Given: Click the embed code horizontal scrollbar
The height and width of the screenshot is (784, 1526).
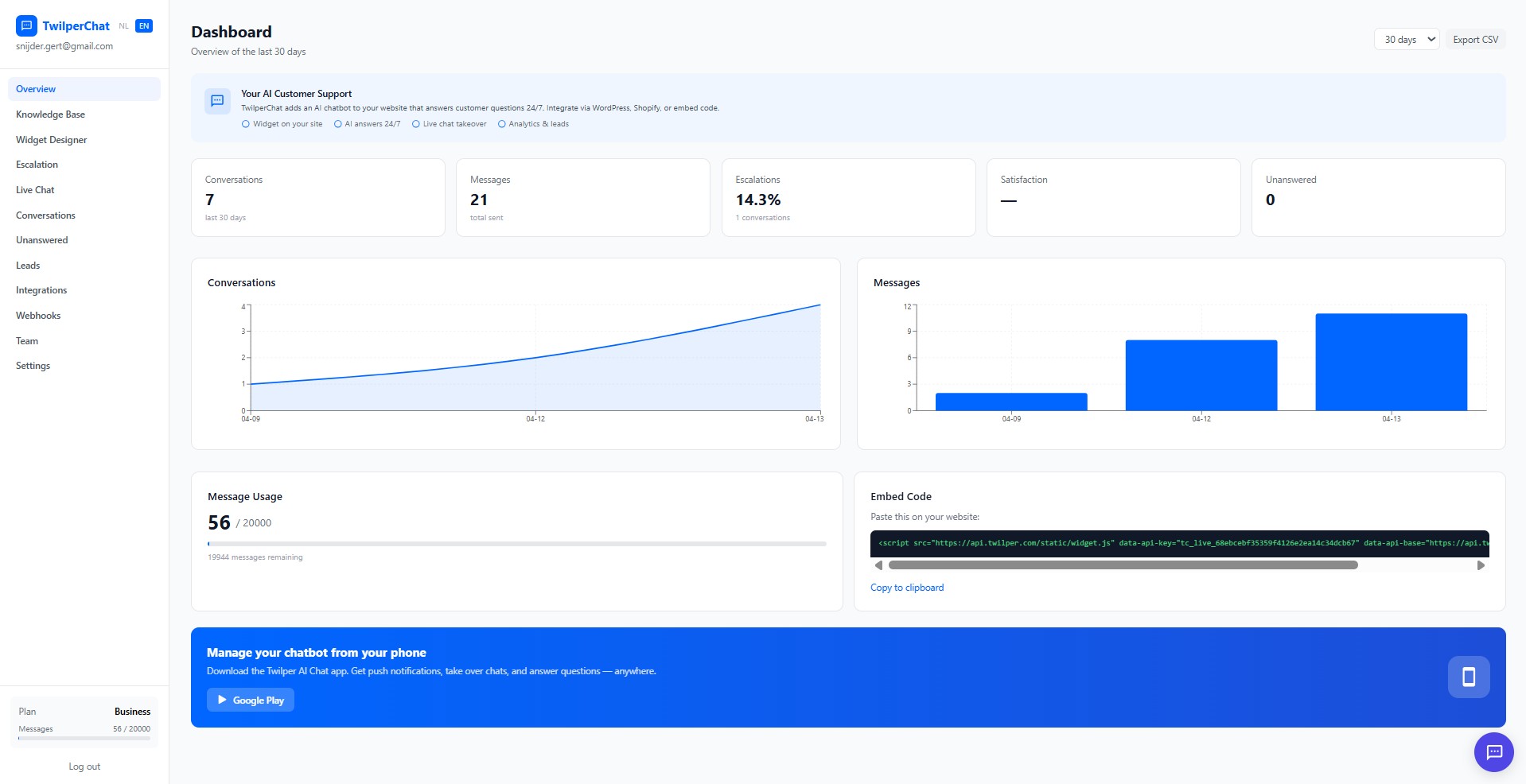Looking at the screenshot, I should (x=1123, y=565).
